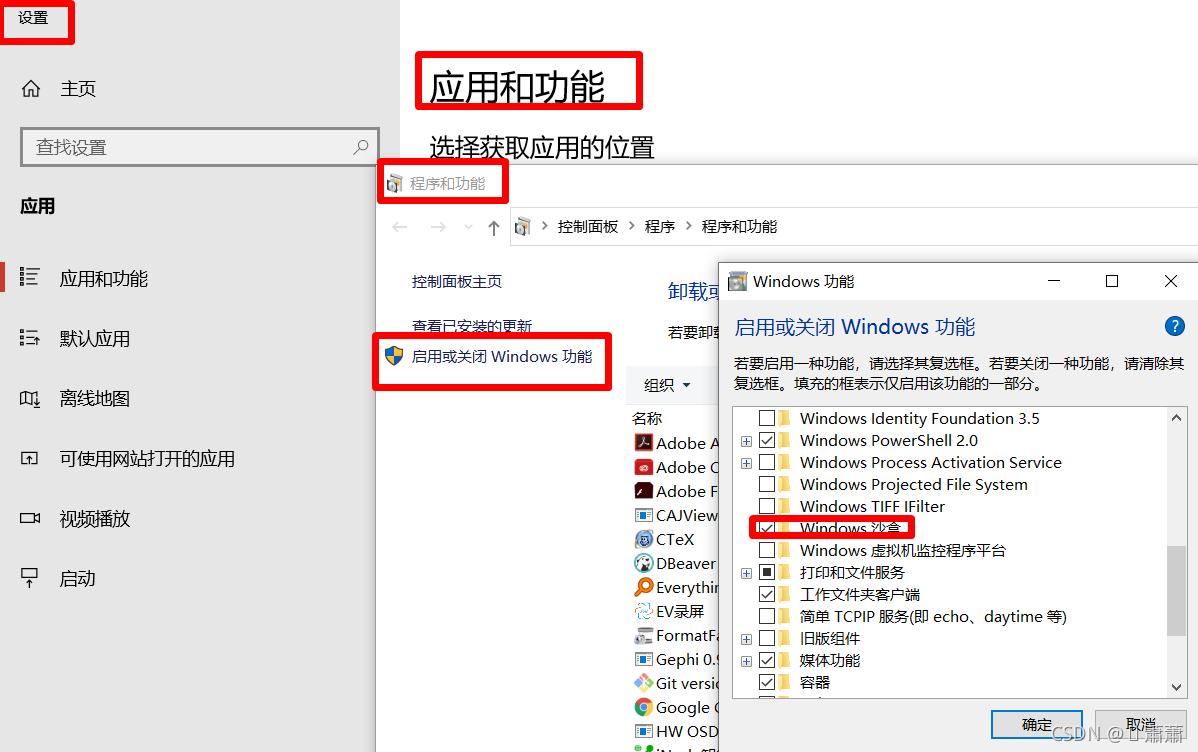Screen dimensions: 1198x752
Task: Select Gephi program icon
Action: point(644,659)
